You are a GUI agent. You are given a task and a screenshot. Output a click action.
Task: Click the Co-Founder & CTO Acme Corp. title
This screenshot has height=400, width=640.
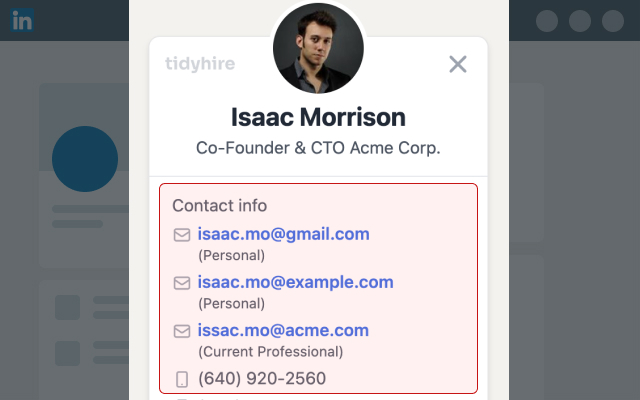pyautogui.click(x=318, y=147)
